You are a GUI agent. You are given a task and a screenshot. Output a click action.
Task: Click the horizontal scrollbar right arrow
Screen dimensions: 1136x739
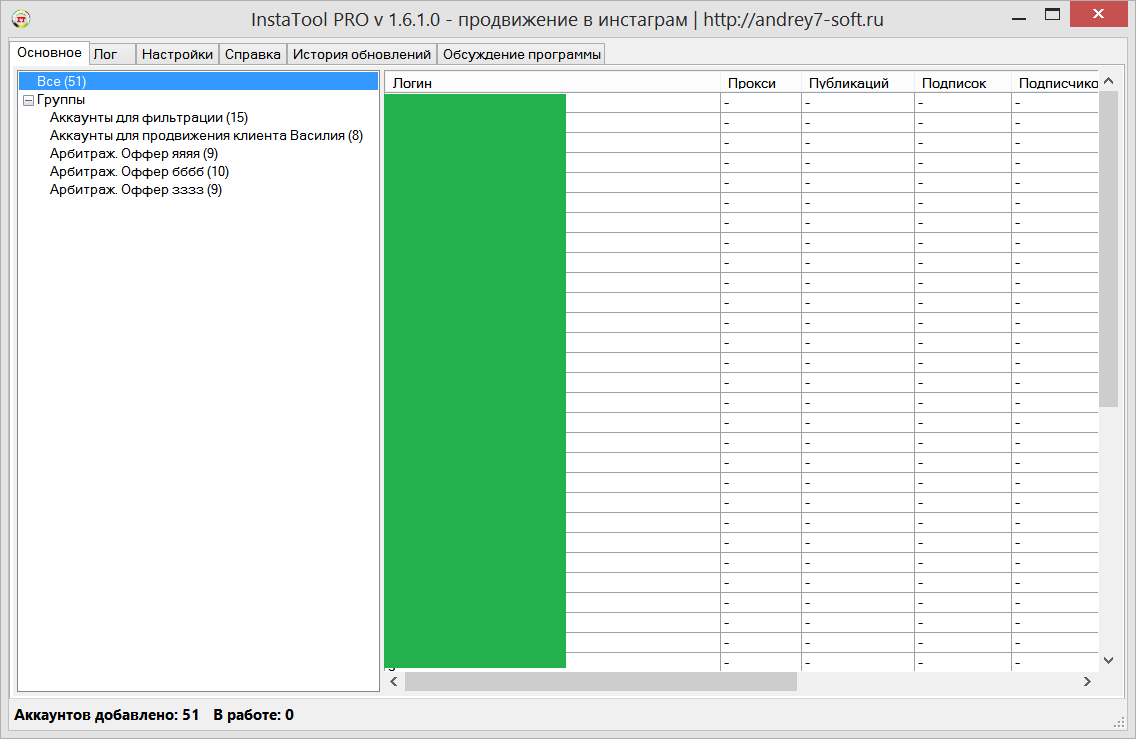coord(1087,681)
